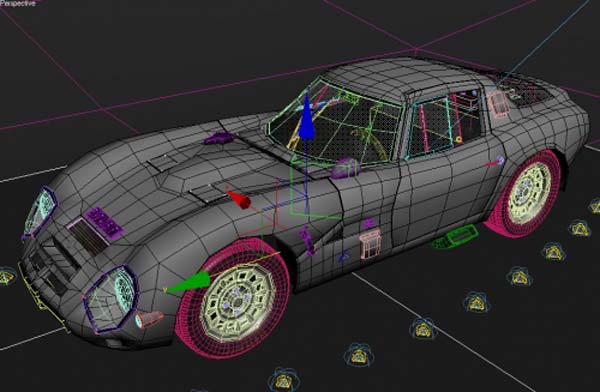Select the pink door helper on car side
This screenshot has width=600, height=392.
[370, 243]
